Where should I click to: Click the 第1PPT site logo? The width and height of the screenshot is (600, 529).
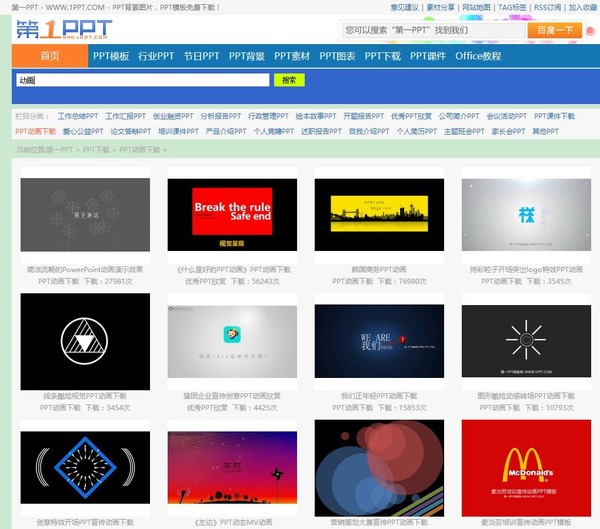click(x=64, y=29)
